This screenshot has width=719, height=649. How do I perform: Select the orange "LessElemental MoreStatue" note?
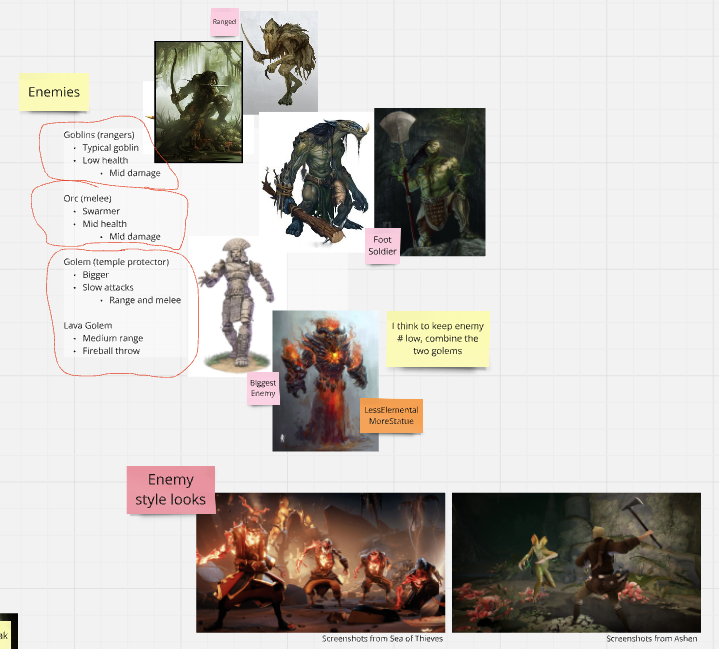[392, 415]
